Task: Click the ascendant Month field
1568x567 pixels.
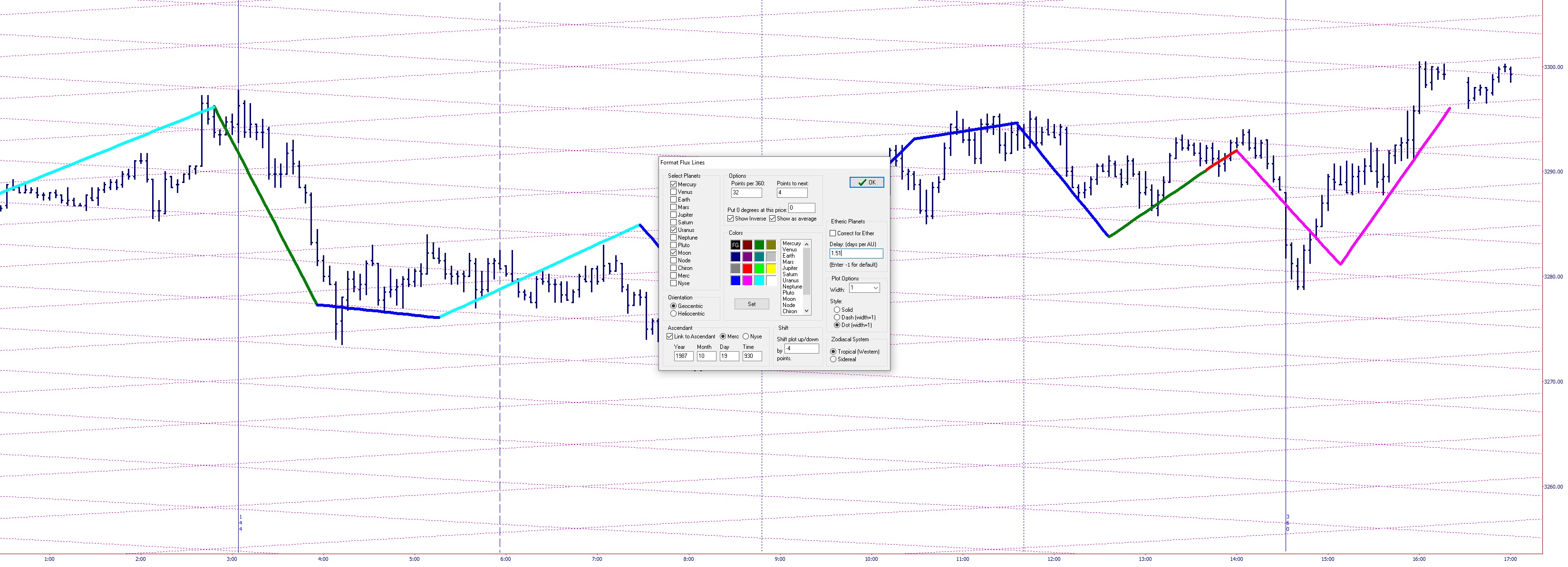Action: pos(706,356)
